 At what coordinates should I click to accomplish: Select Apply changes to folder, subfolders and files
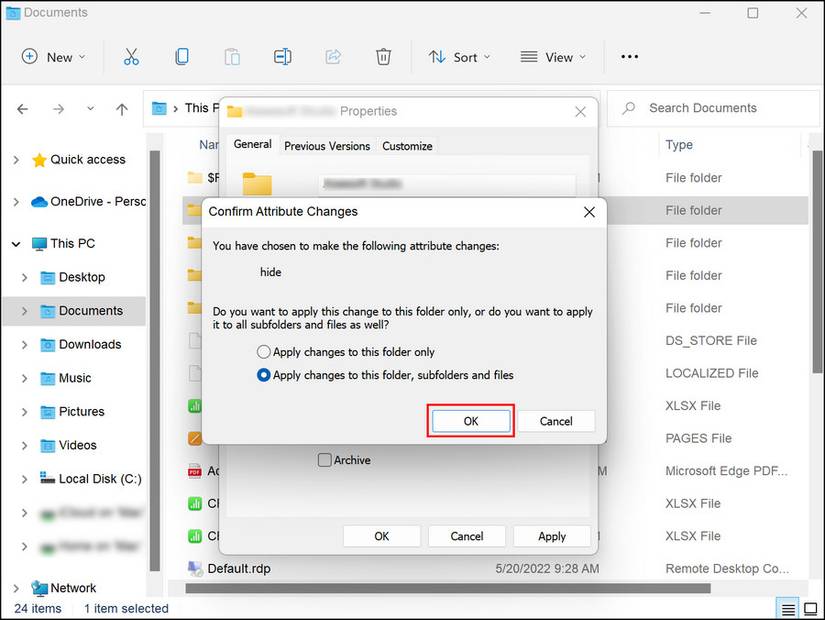262,375
